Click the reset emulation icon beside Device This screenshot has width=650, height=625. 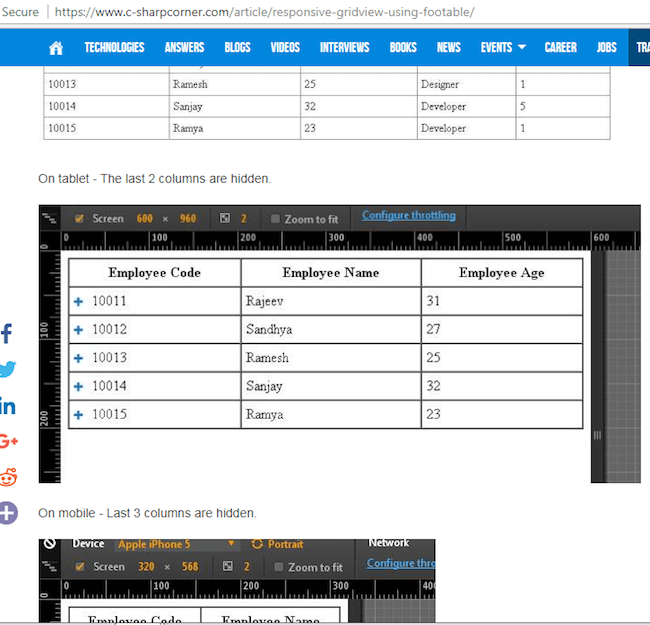(50, 543)
